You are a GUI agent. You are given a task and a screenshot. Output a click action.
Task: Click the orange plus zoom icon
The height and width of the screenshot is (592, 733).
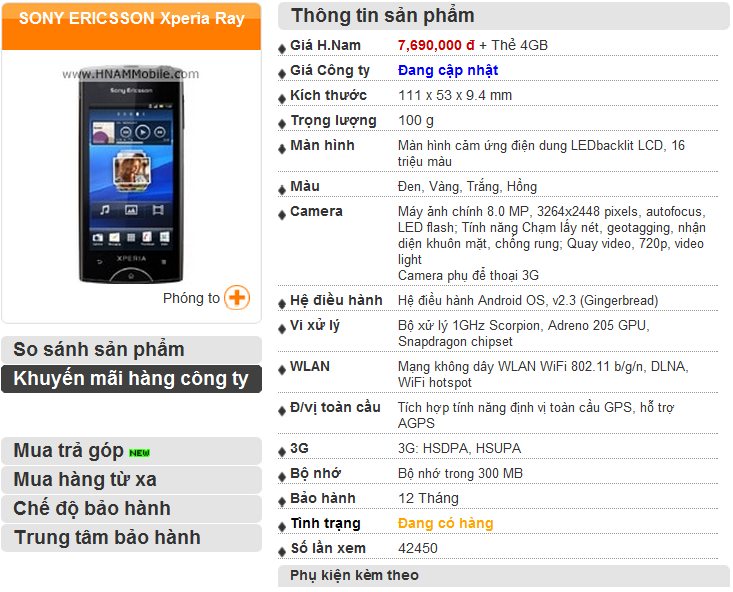[x=237, y=297]
